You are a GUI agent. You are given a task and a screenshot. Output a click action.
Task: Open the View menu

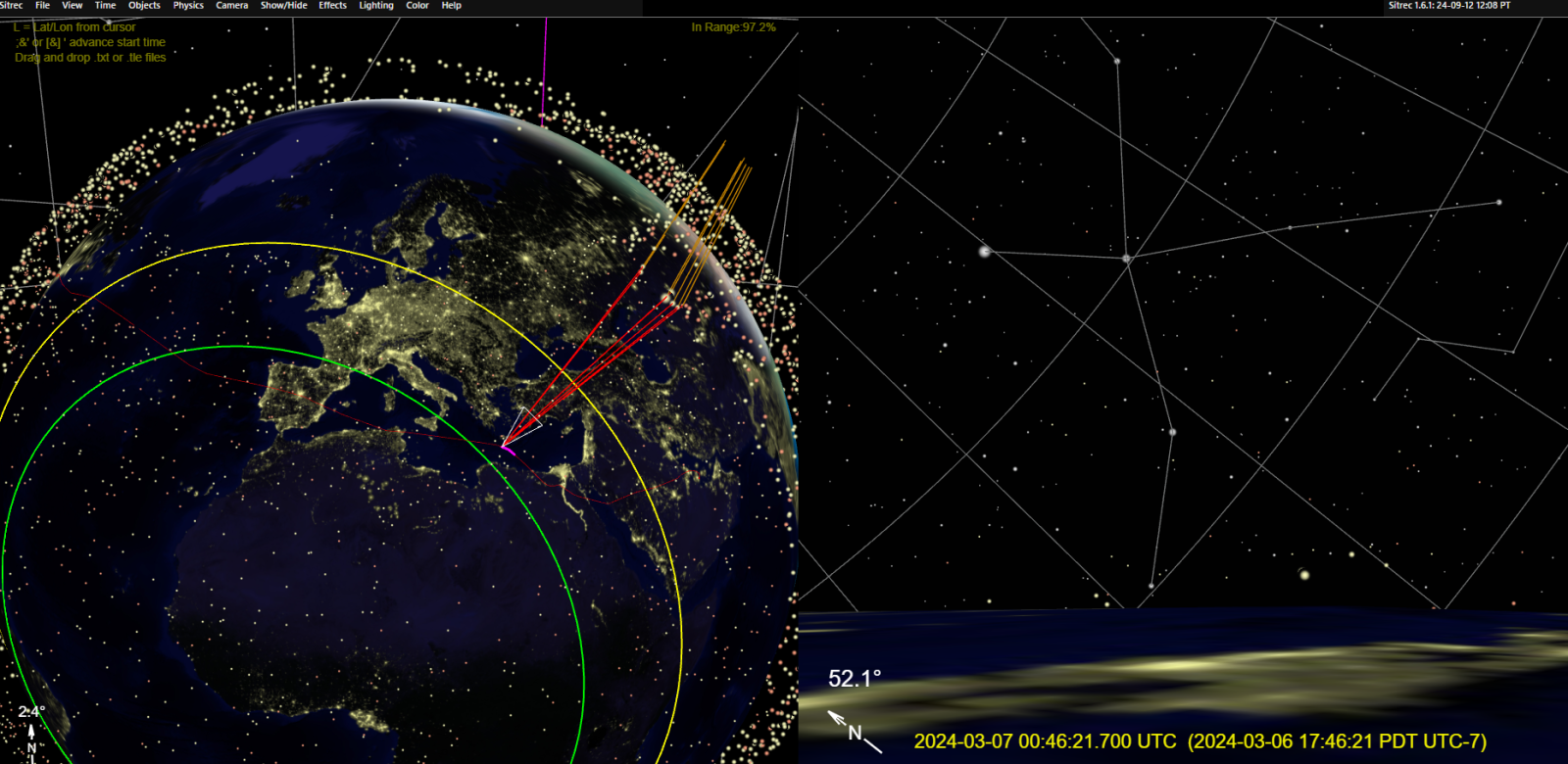(73, 6)
